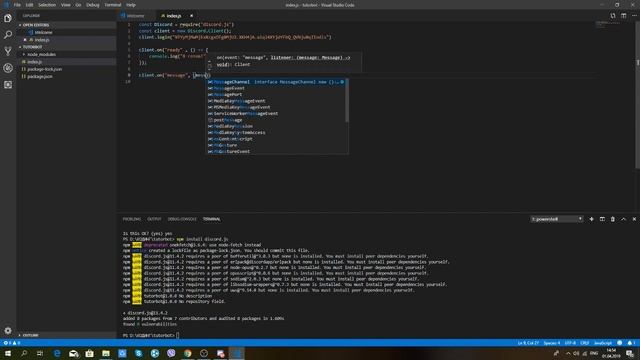Image resolution: width=640 pixels, height=360 pixels.
Task: Add a new terminal with plus icon
Action: click(591, 219)
